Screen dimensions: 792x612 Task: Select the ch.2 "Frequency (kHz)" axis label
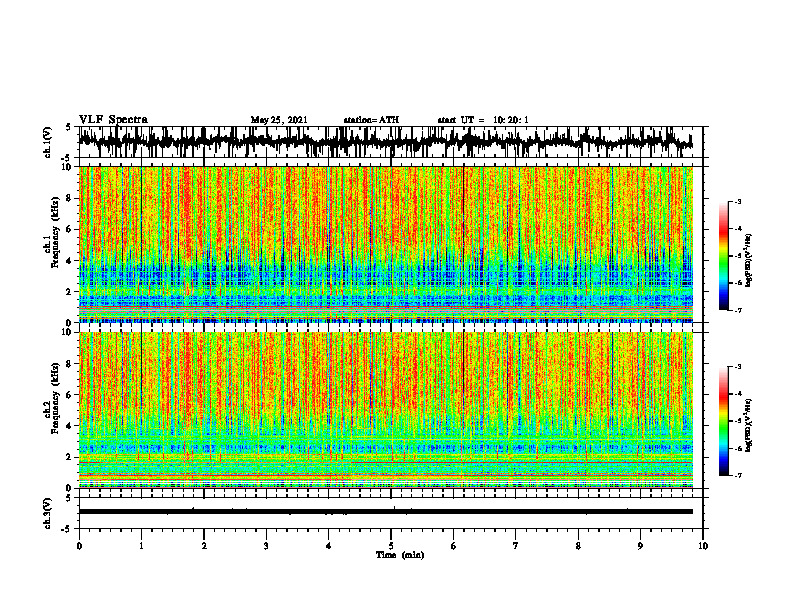(55, 398)
